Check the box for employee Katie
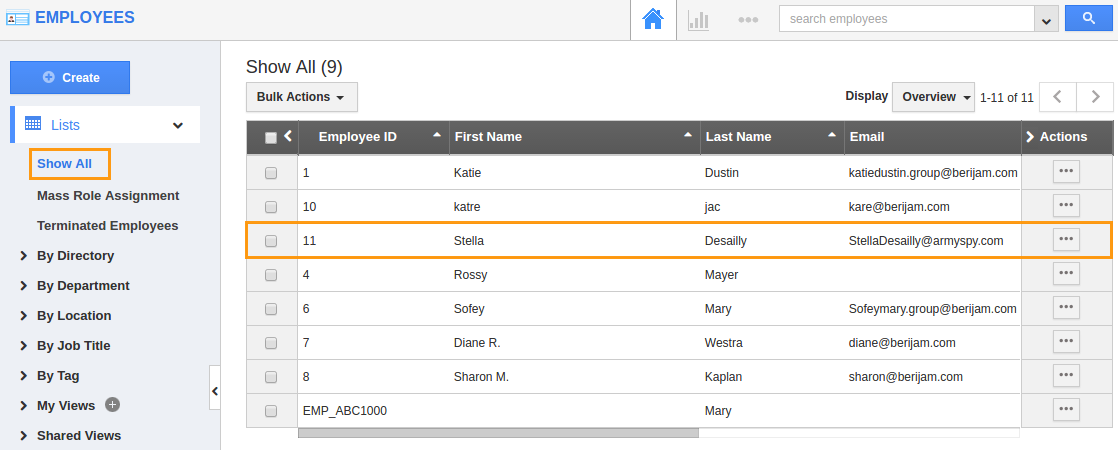1118x450 pixels. [x=271, y=173]
